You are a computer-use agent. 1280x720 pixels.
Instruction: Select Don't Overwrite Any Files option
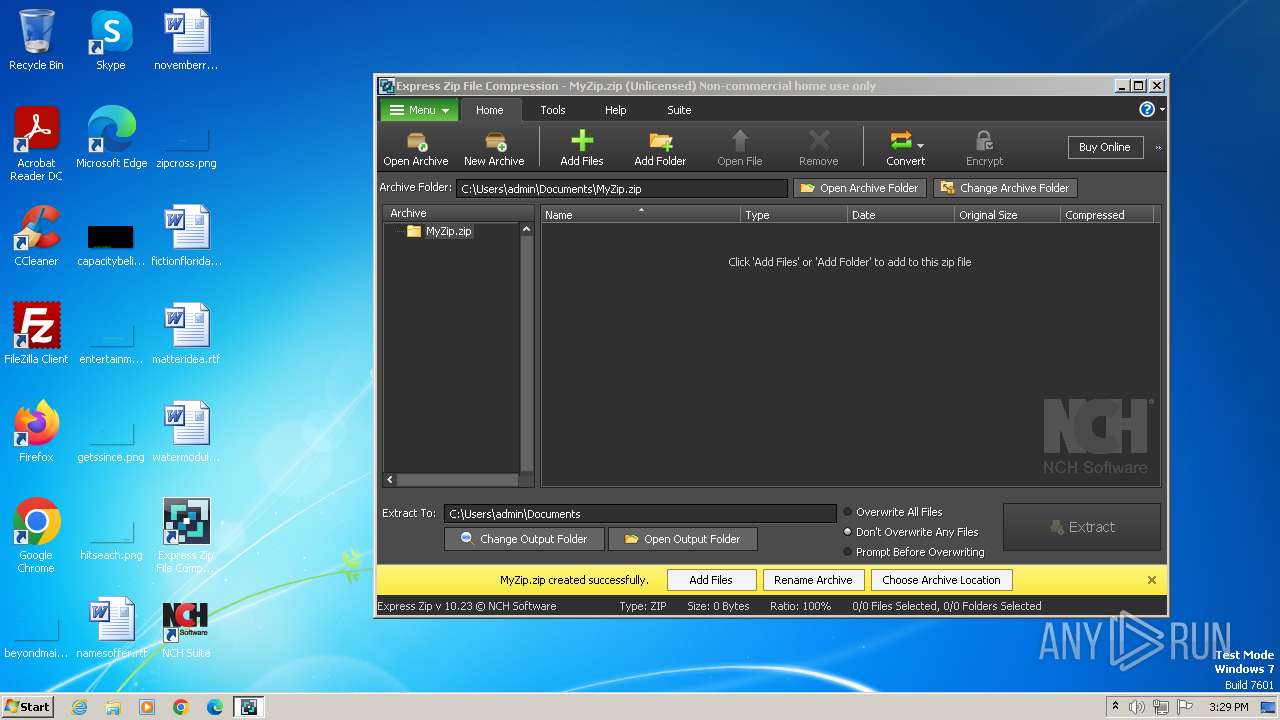tap(910, 532)
